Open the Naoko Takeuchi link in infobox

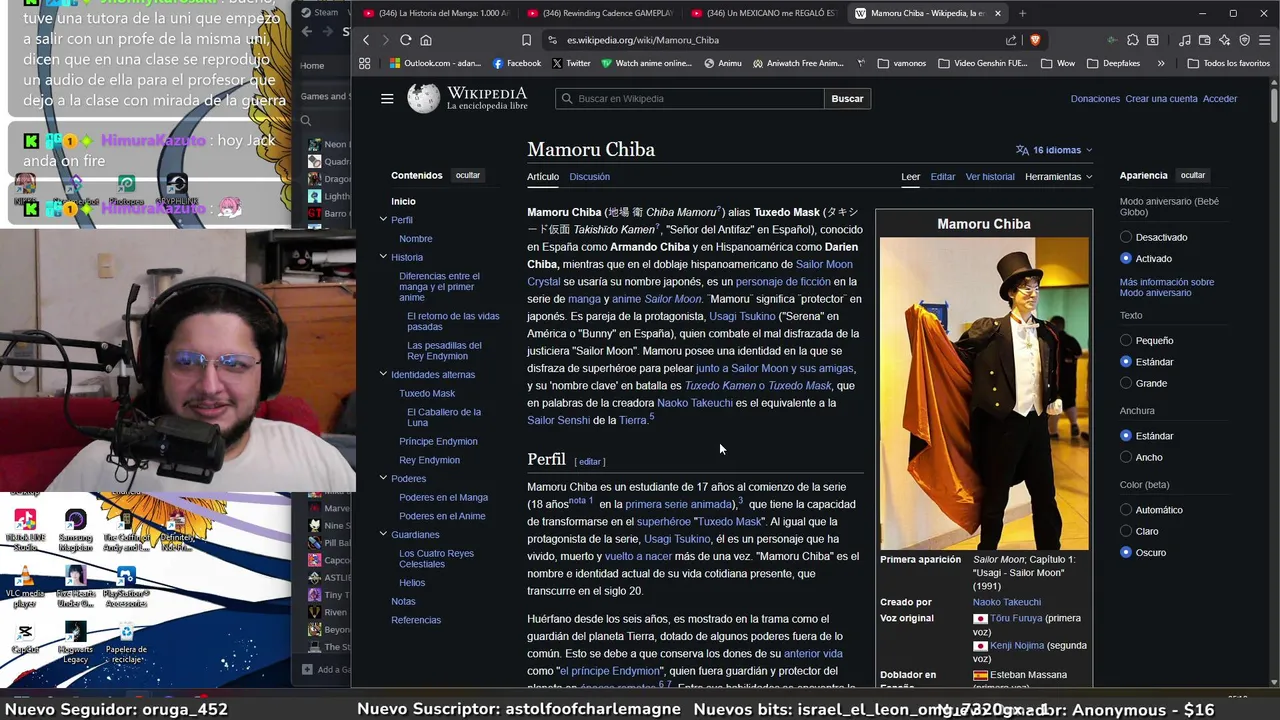point(1007,602)
